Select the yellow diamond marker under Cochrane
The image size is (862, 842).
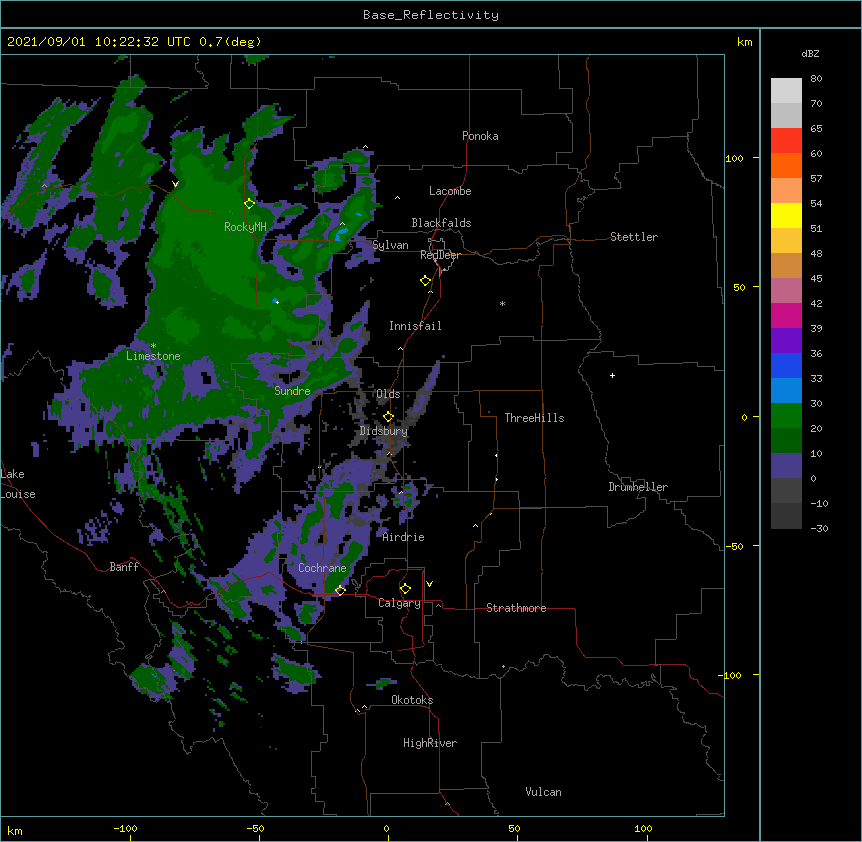click(x=340, y=590)
